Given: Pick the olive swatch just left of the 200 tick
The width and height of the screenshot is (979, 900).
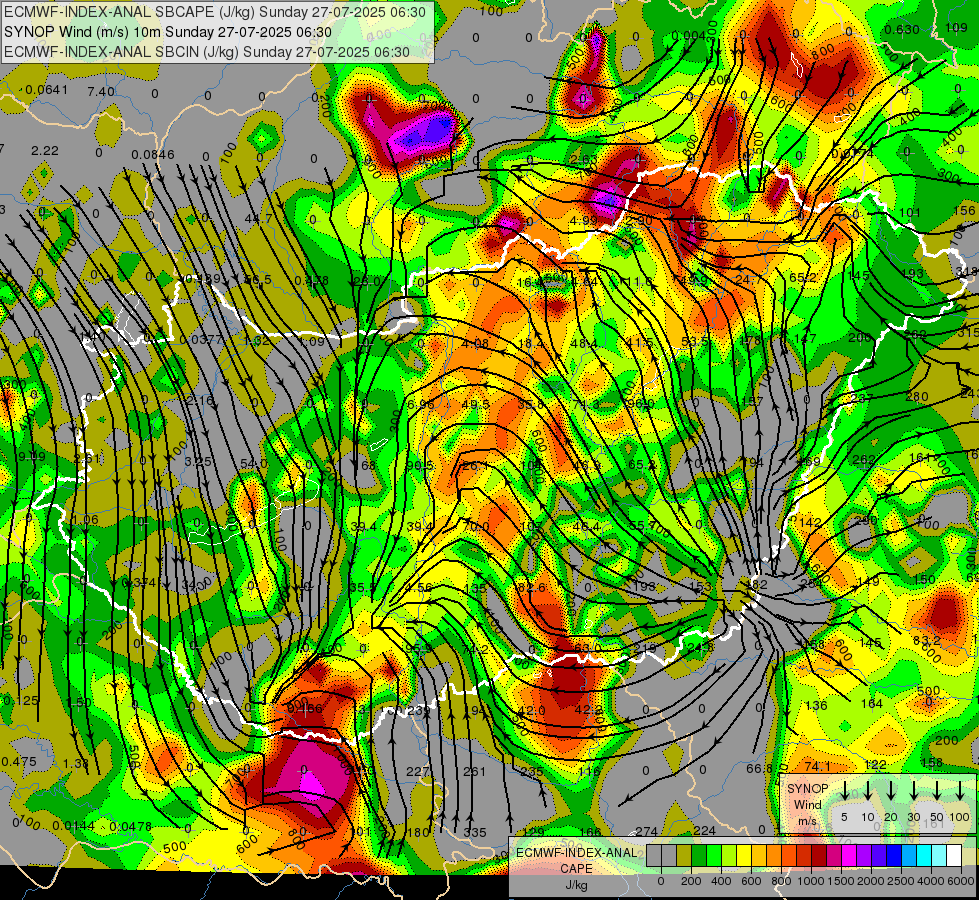Looking at the screenshot, I should (x=684, y=855).
